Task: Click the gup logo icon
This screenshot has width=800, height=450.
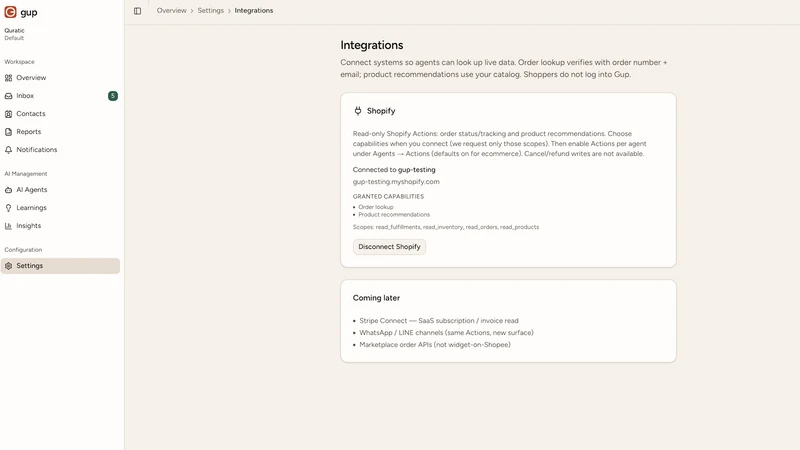Action: [10, 12]
